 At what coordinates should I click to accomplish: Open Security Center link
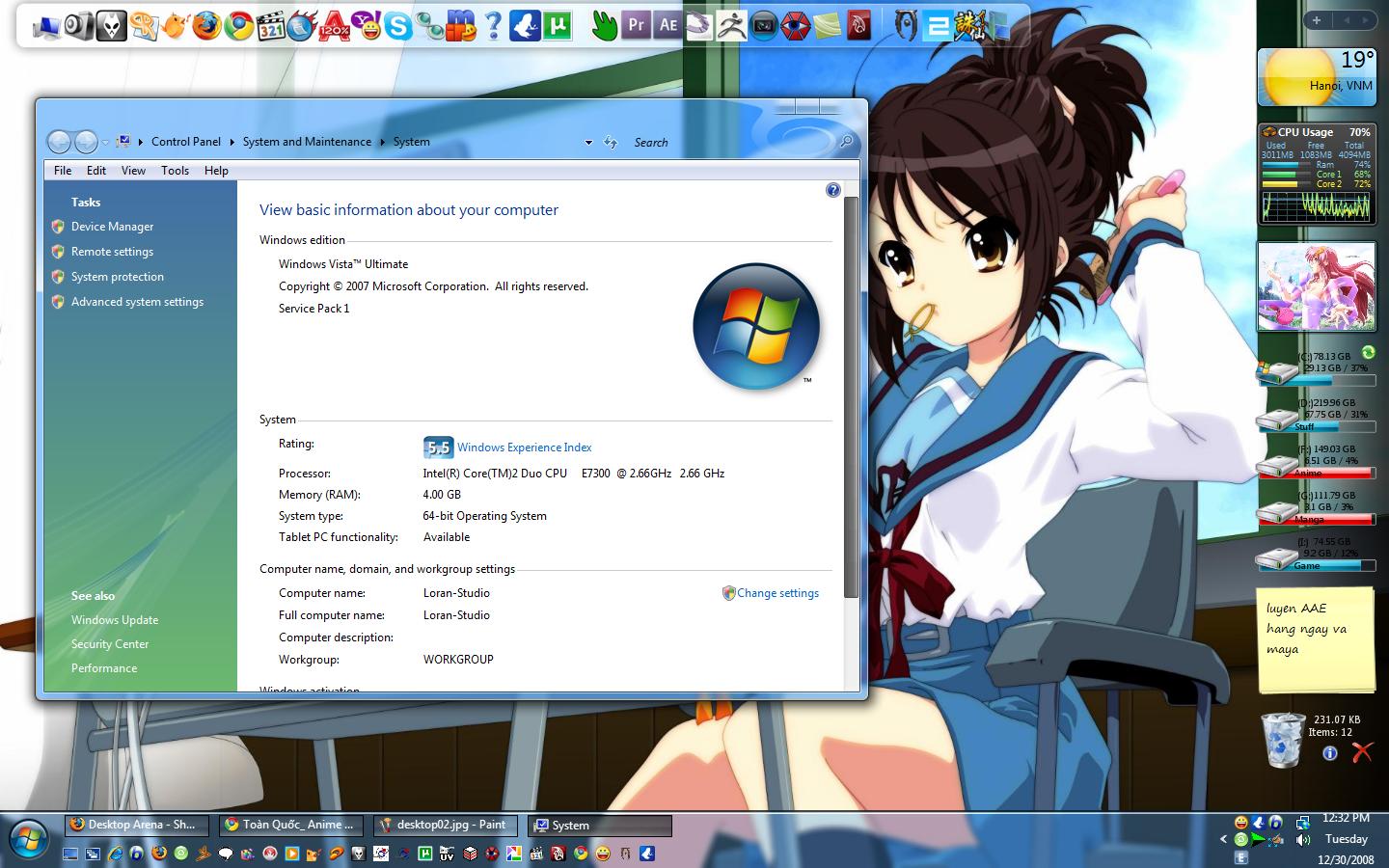click(110, 644)
